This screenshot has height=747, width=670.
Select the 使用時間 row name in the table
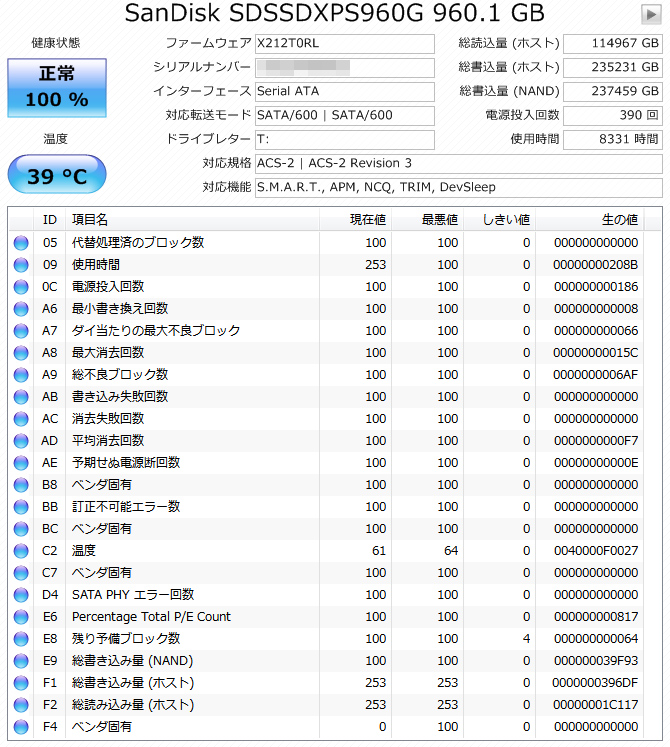click(96, 264)
